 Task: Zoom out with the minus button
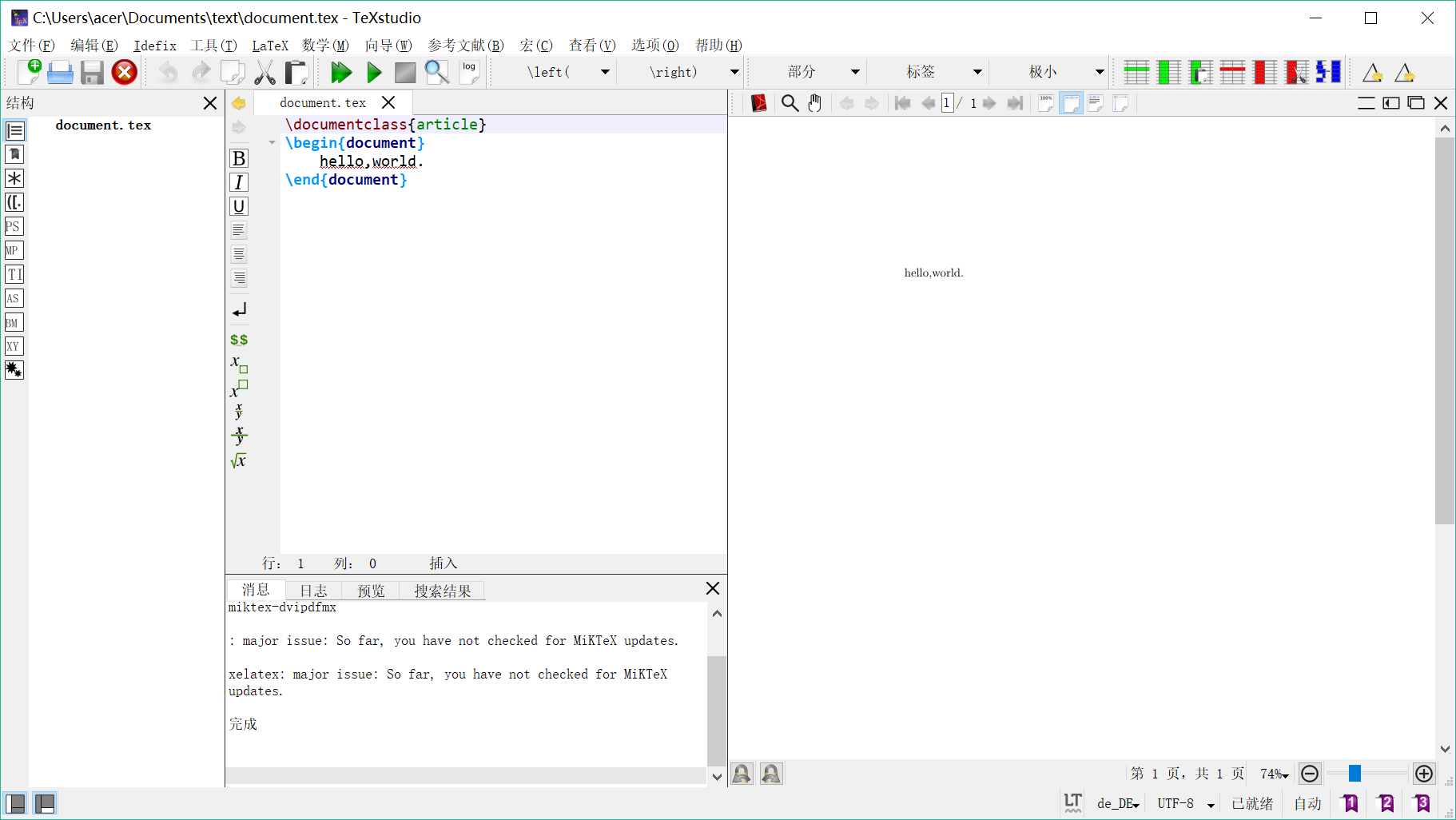1309,774
